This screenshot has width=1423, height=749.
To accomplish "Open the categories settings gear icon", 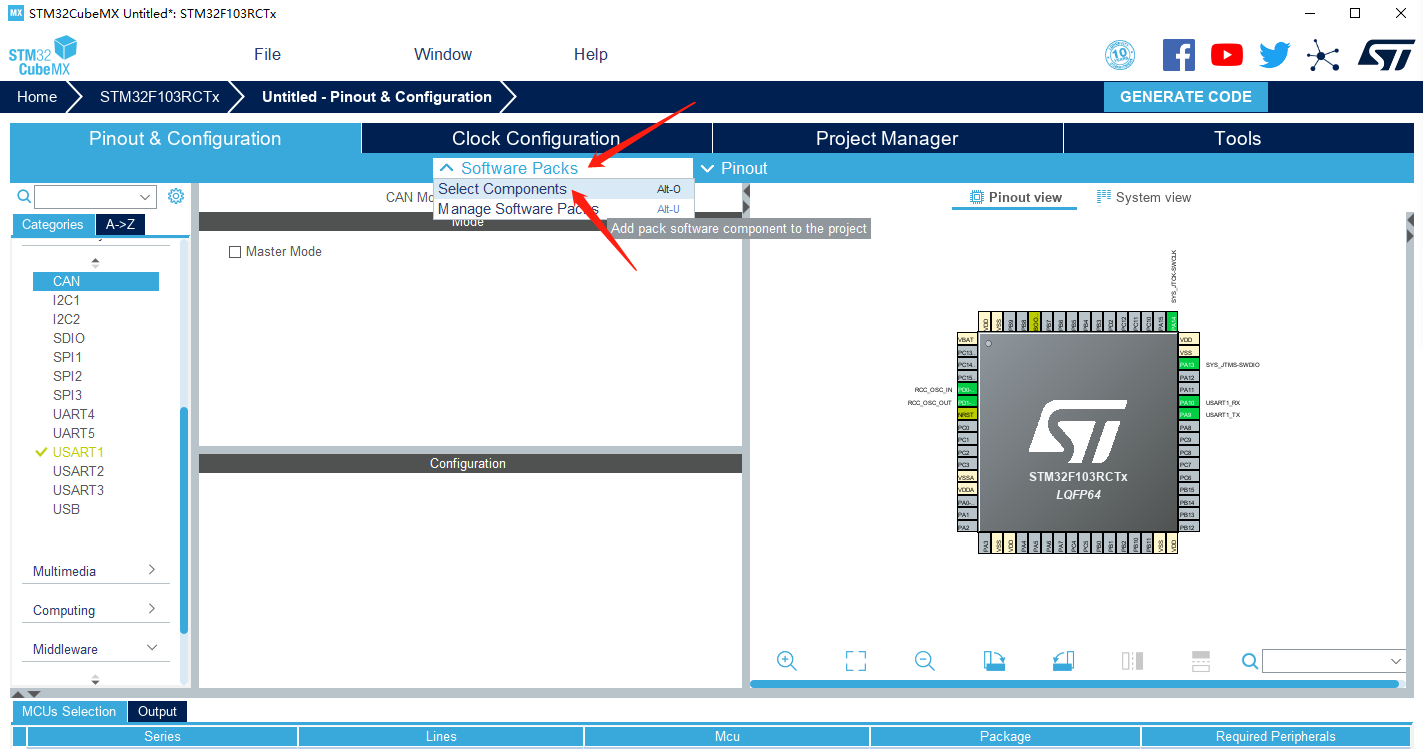I will click(x=176, y=196).
